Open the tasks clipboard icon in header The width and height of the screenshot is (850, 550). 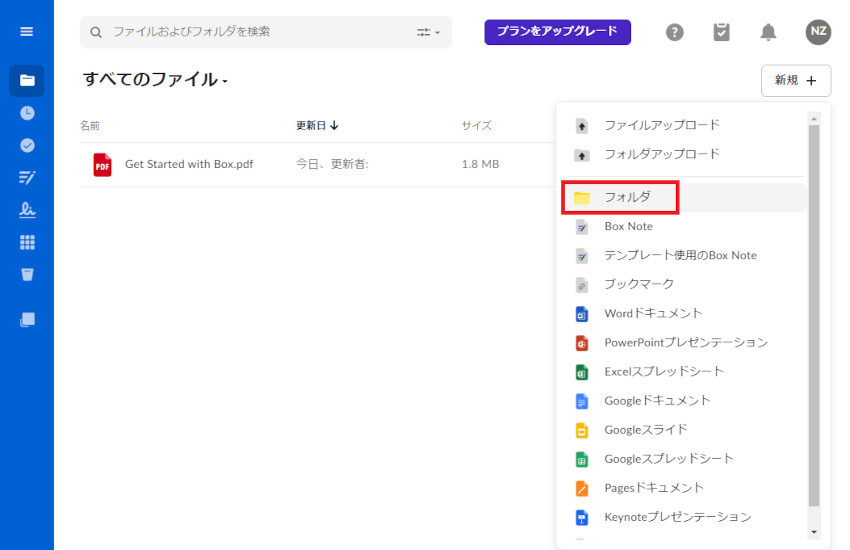pyautogui.click(x=721, y=32)
